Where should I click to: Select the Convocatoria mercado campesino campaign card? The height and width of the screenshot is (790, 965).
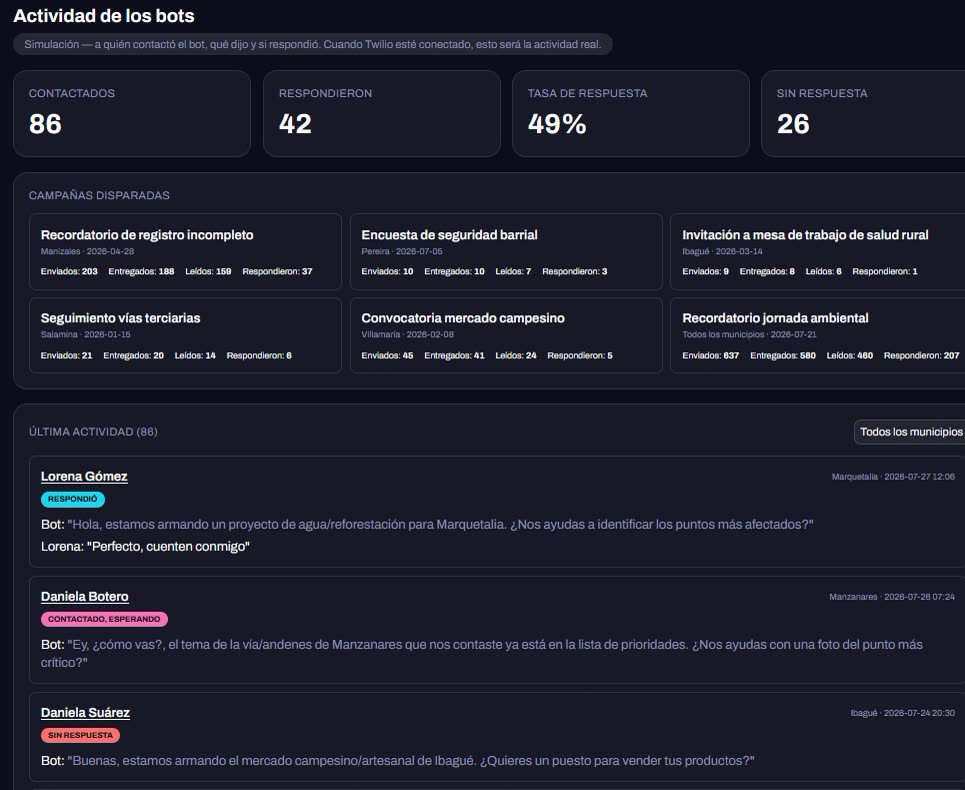[506, 335]
